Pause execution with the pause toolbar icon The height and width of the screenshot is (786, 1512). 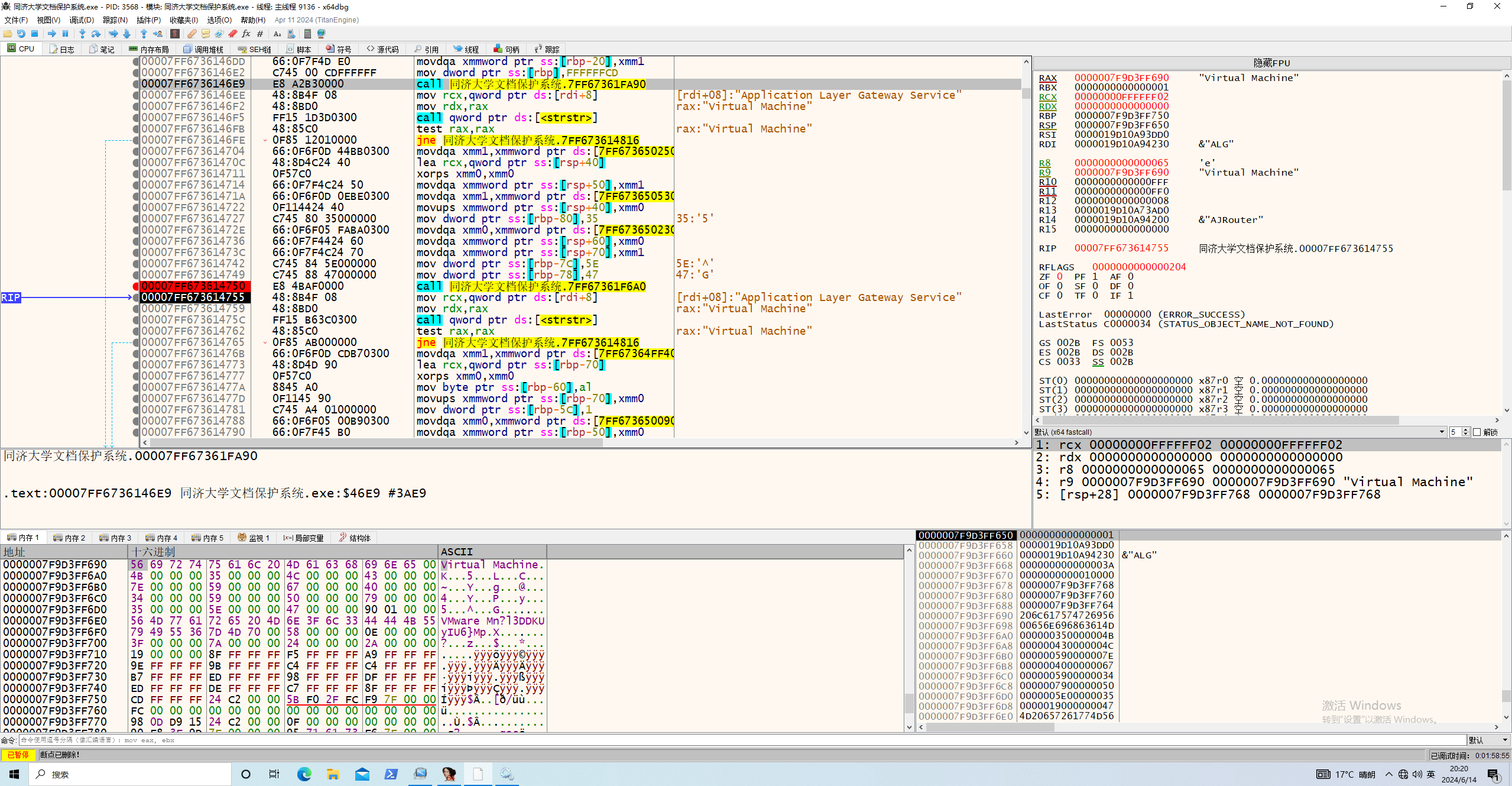coord(66,34)
